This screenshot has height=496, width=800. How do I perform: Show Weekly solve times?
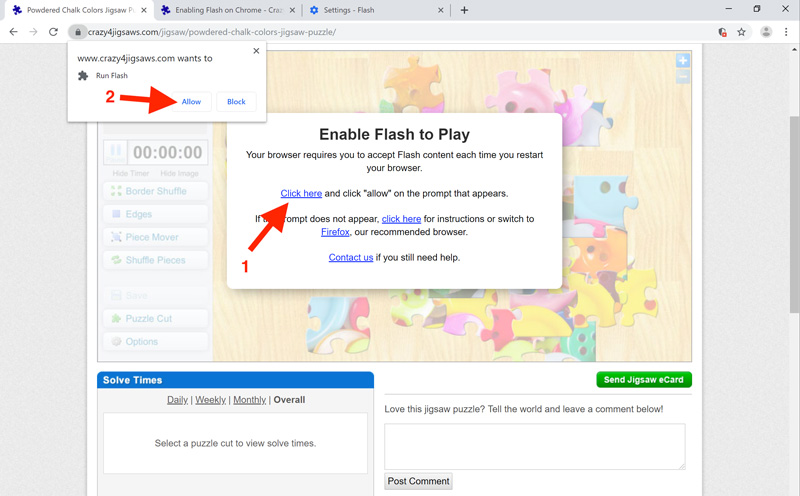point(210,400)
